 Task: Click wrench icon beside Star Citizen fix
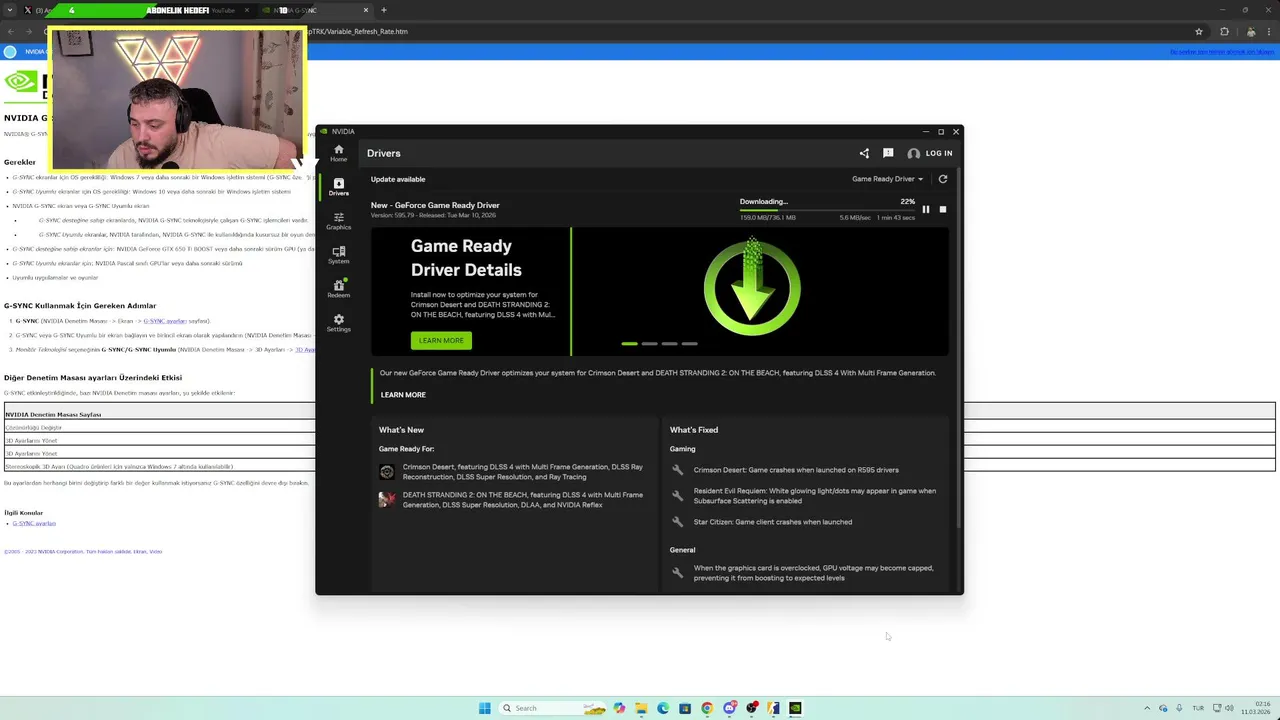coord(677,522)
